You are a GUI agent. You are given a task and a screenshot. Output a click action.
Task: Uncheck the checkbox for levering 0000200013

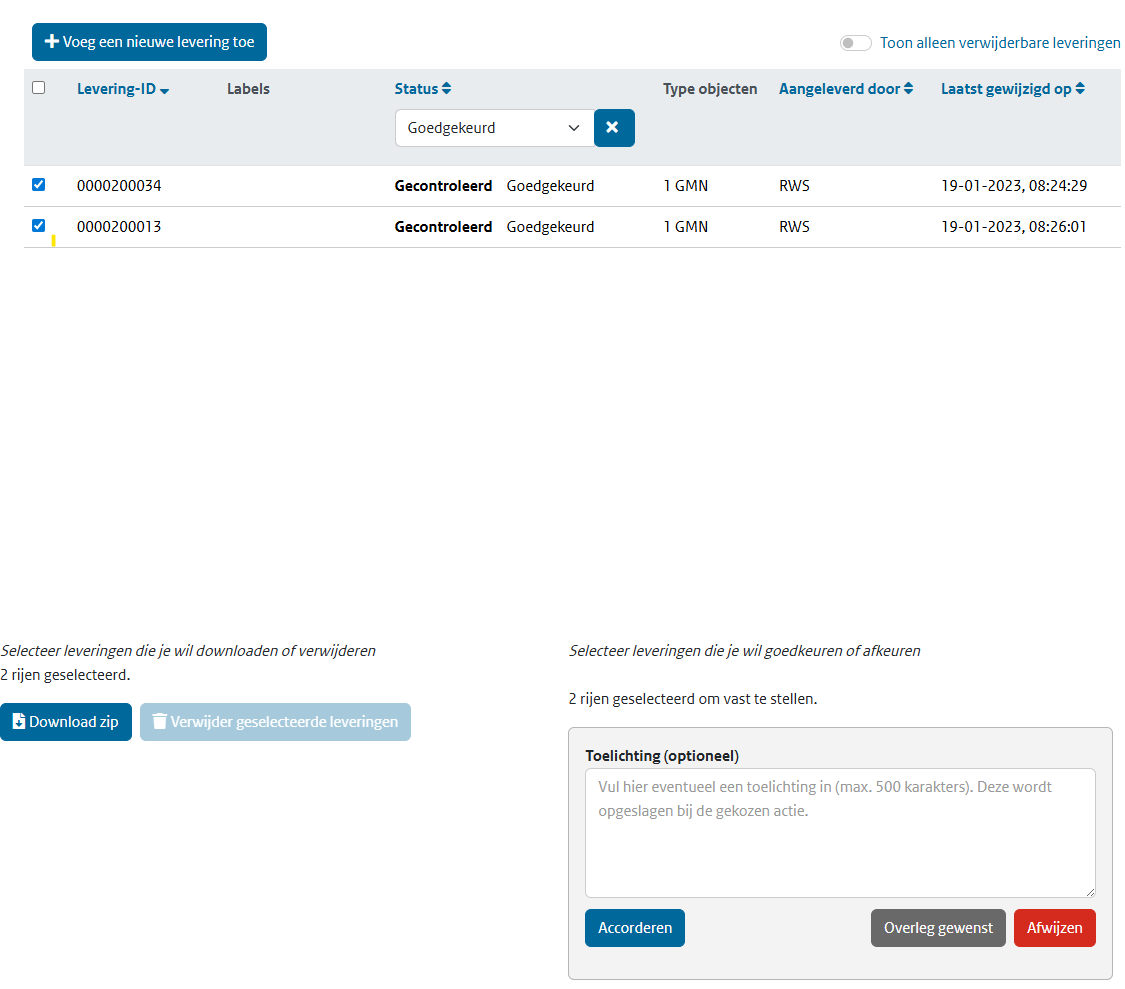point(39,226)
